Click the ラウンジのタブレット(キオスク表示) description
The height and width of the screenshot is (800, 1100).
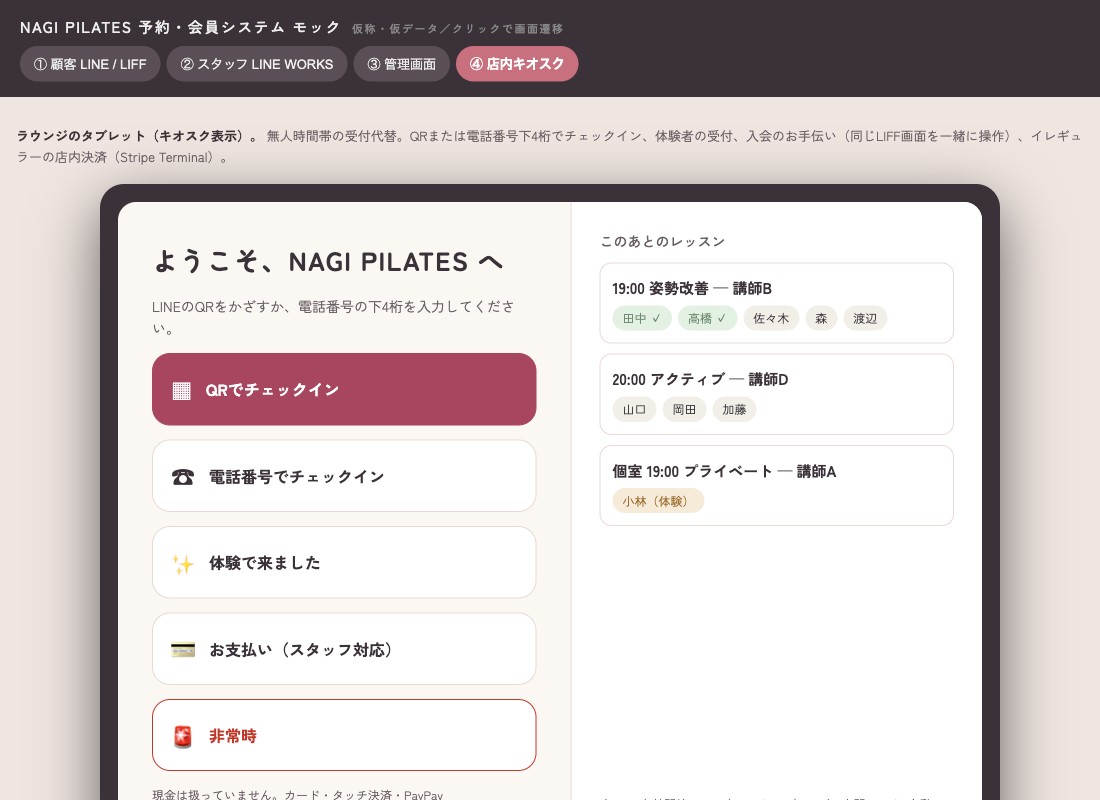click(x=549, y=147)
